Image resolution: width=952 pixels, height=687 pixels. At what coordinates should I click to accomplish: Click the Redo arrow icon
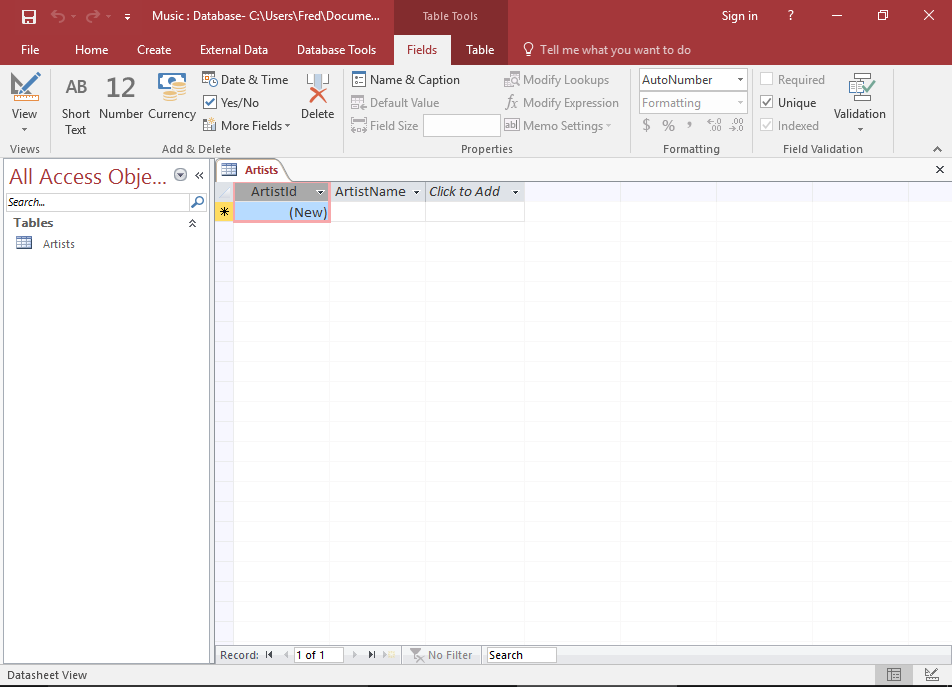(93, 16)
